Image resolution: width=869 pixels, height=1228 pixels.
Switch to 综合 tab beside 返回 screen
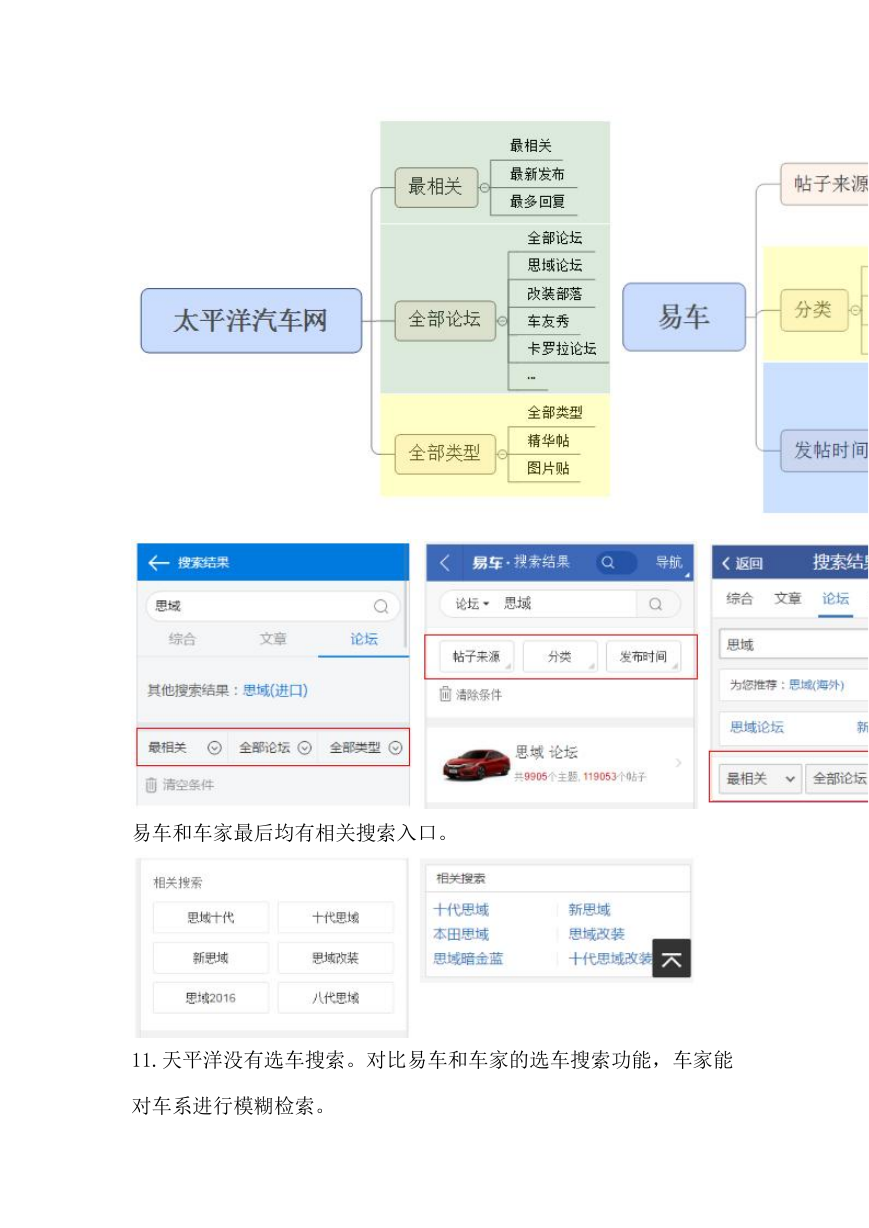click(x=740, y=598)
